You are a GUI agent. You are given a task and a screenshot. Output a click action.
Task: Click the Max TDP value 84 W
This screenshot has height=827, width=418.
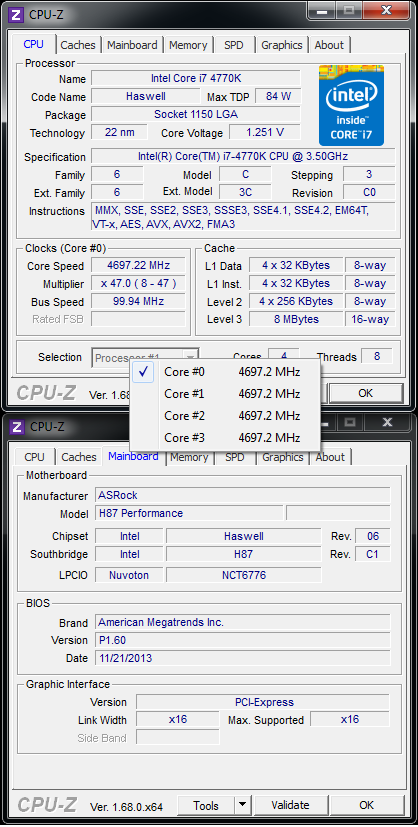pos(278,96)
